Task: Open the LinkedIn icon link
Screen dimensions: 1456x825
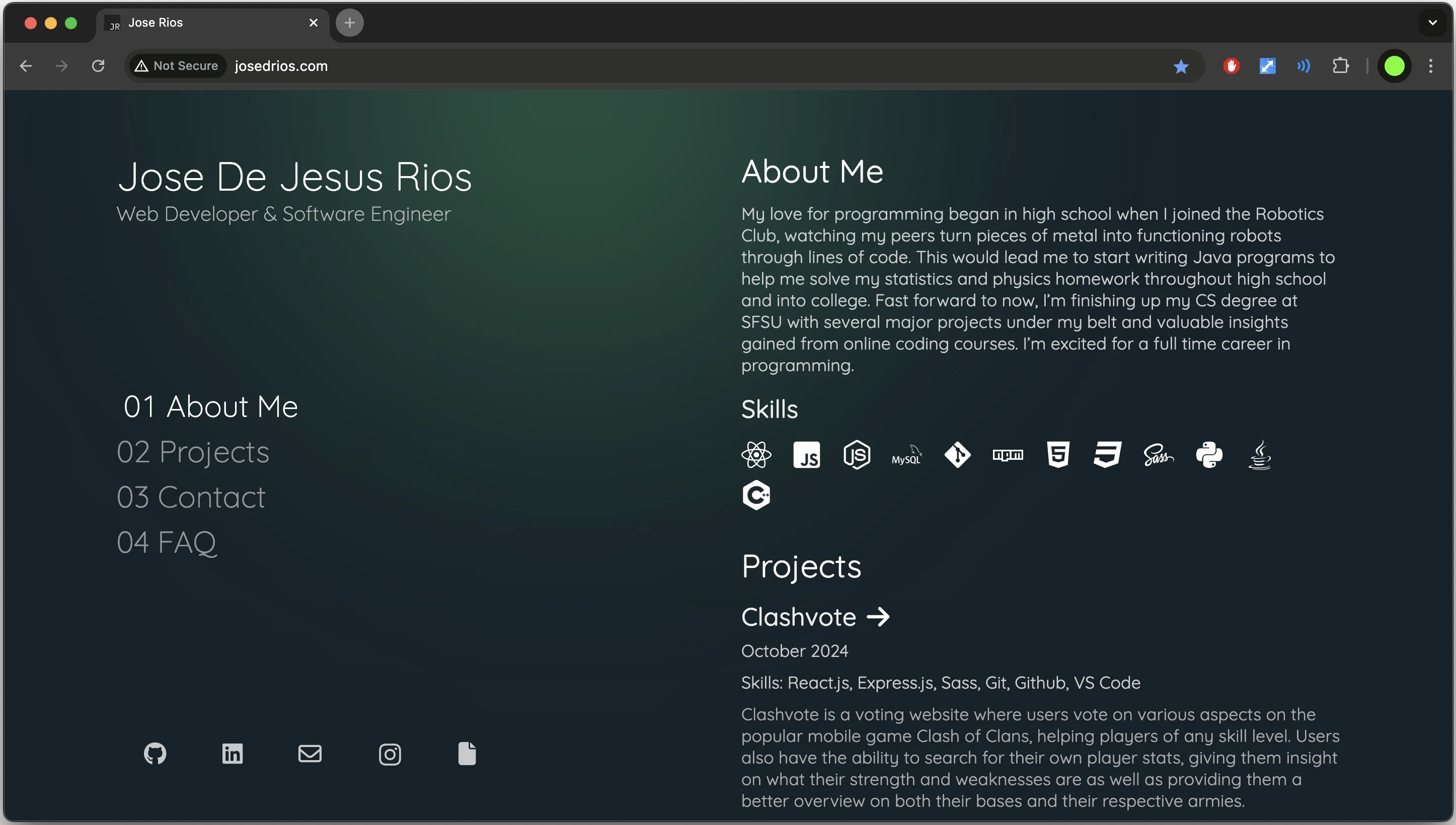Action: 233,754
